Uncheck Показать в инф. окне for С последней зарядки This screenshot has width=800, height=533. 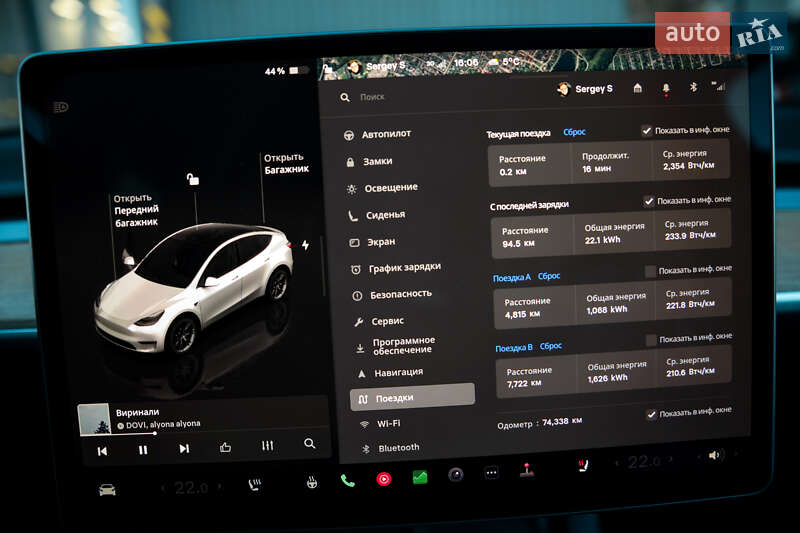click(x=648, y=201)
